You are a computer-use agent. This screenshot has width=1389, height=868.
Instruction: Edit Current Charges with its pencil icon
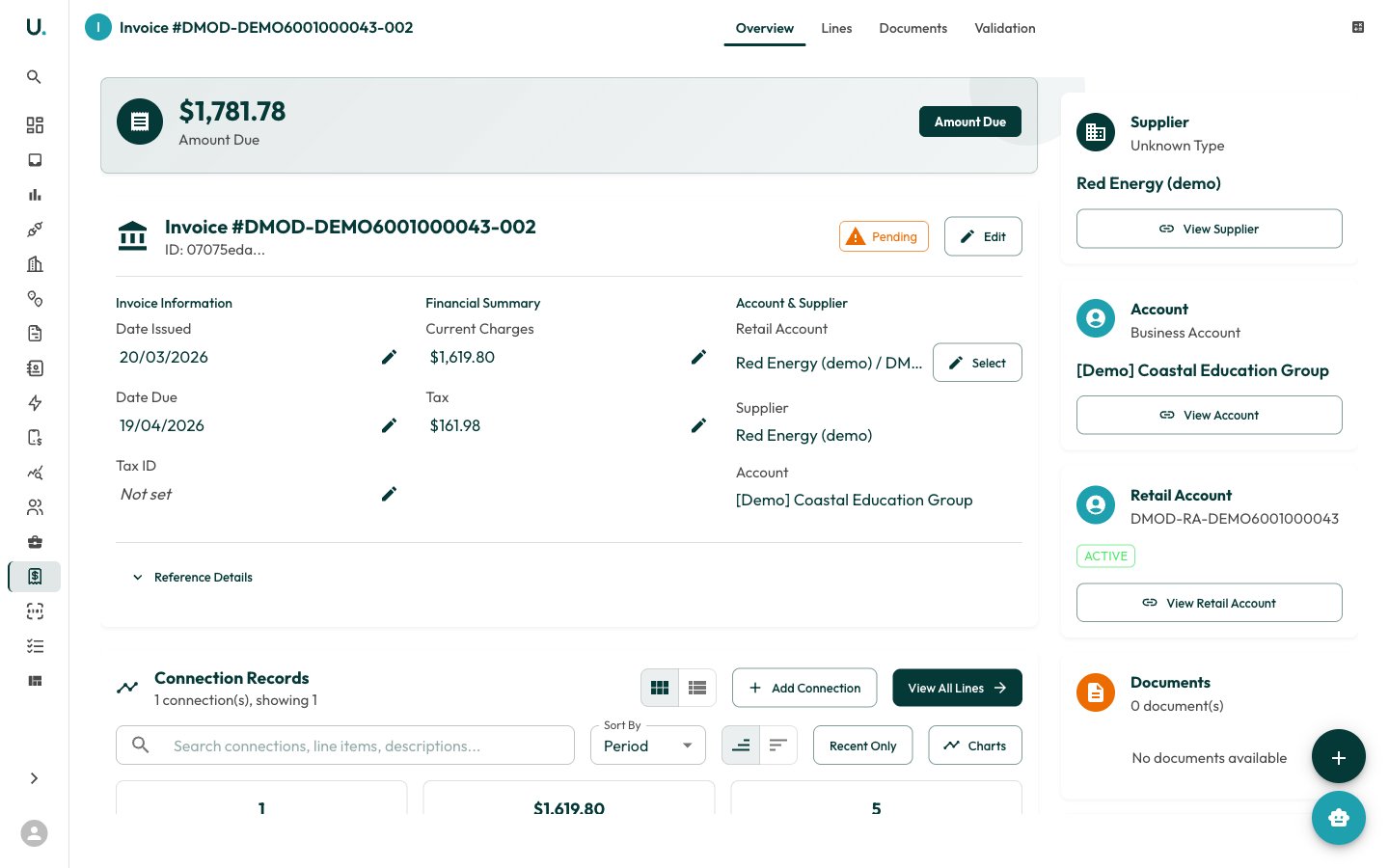coord(698,357)
